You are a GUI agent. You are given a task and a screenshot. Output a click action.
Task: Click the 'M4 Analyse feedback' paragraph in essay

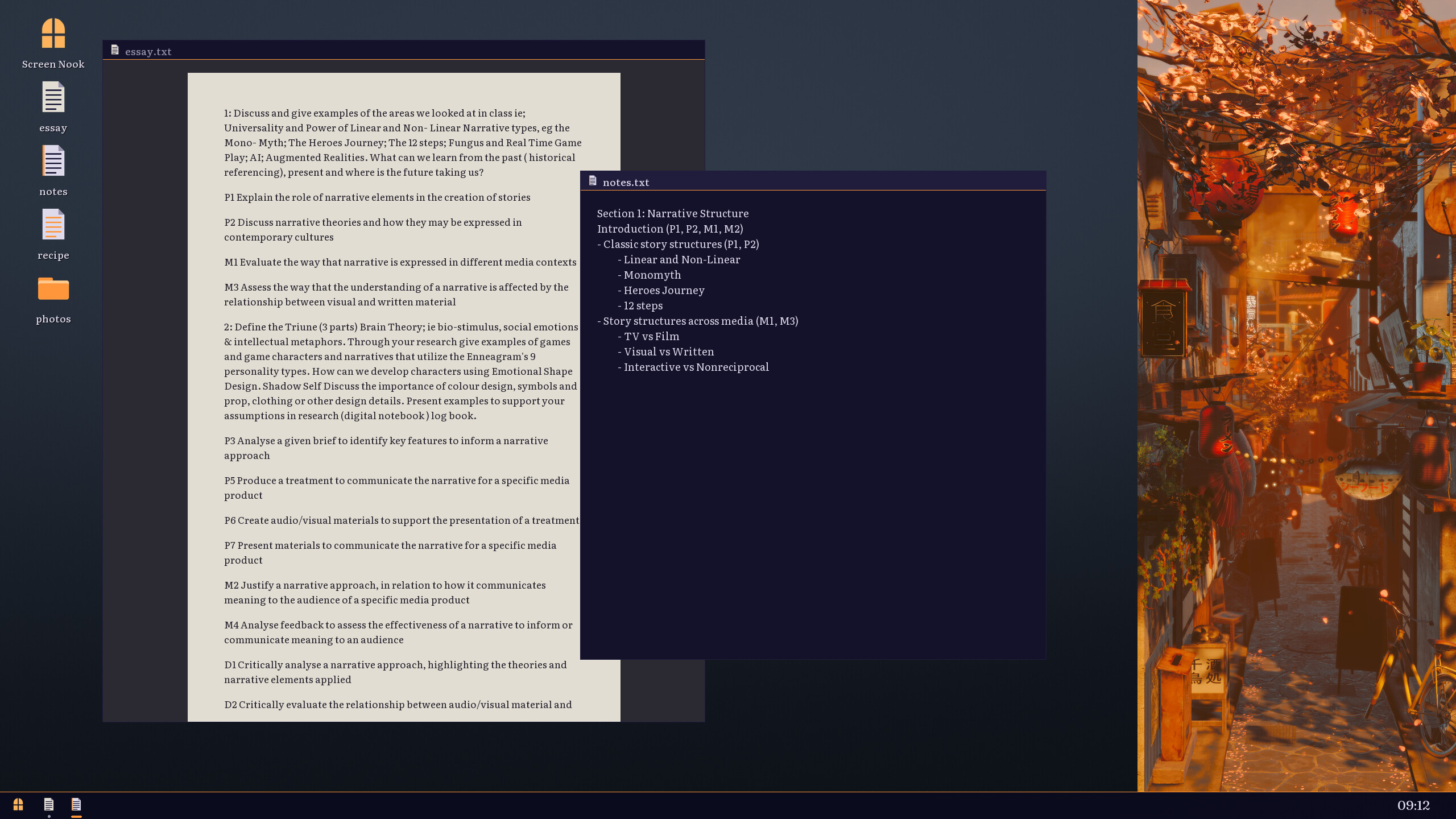[x=398, y=632]
